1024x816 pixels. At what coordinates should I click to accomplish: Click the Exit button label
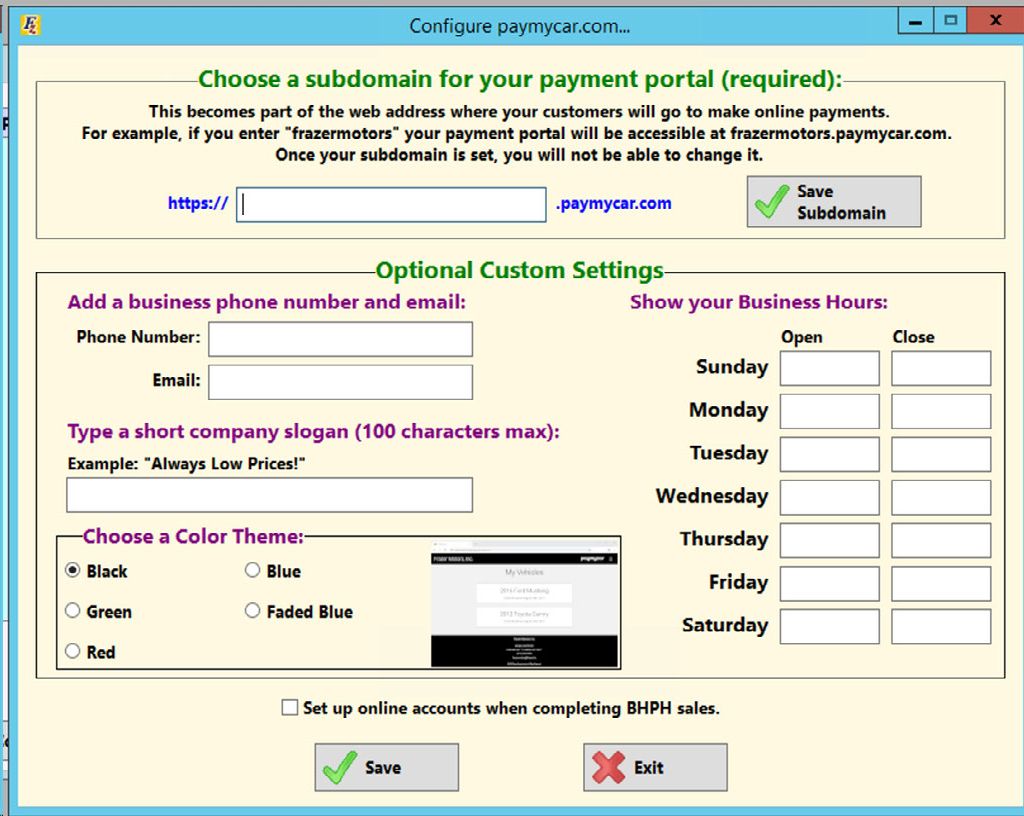pos(648,768)
